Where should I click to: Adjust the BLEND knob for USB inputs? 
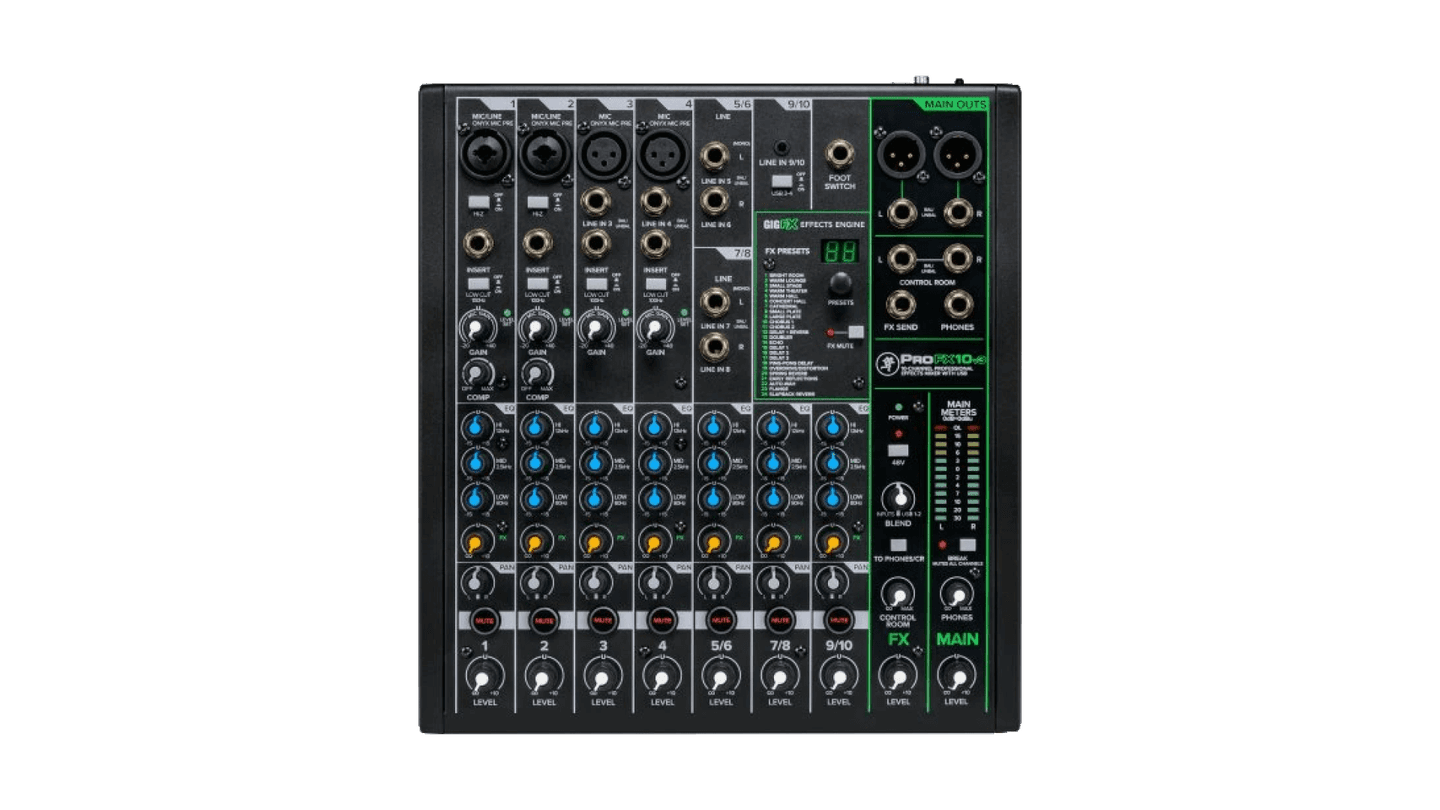coord(899,494)
